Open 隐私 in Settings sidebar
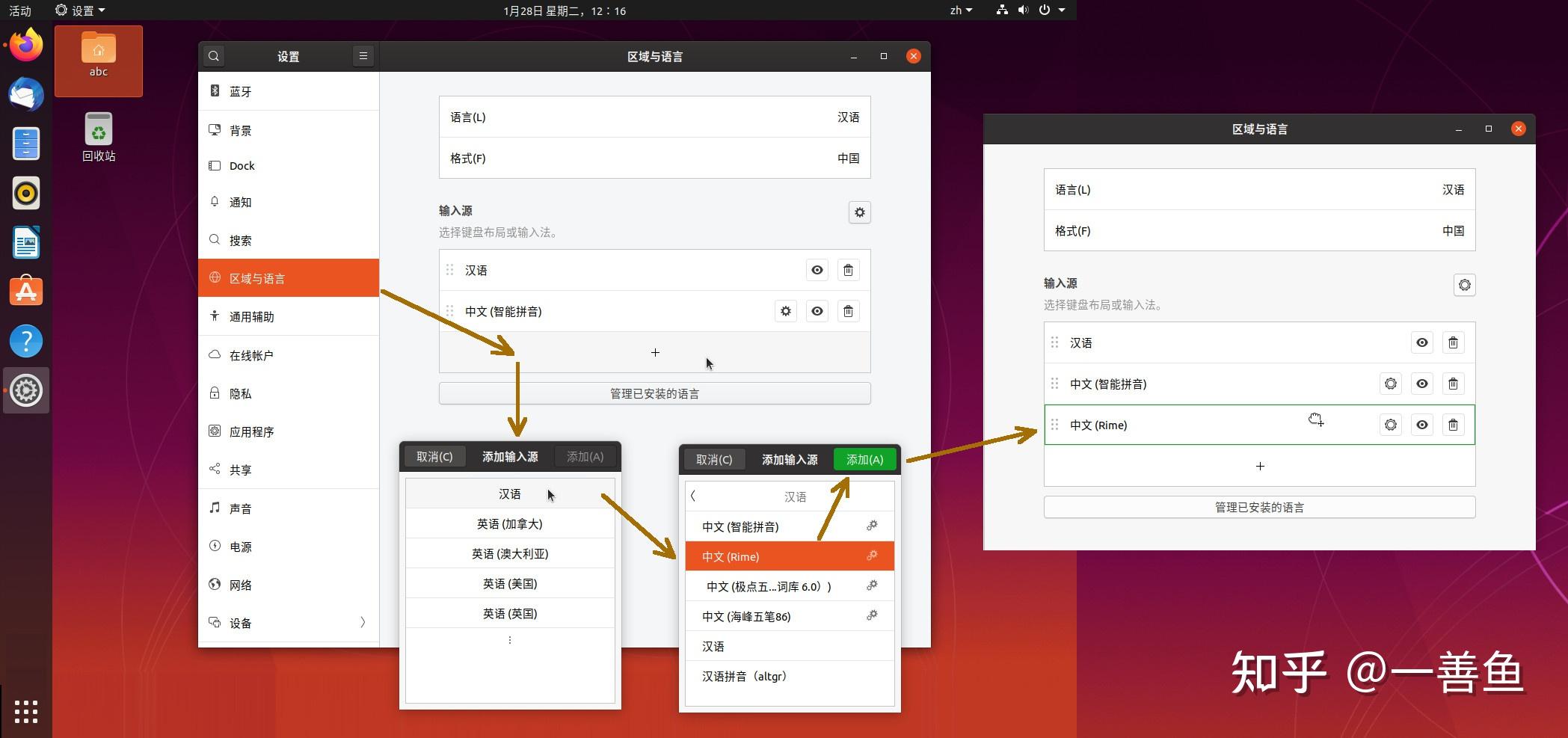This screenshot has height=738, width=1568. pos(289,393)
